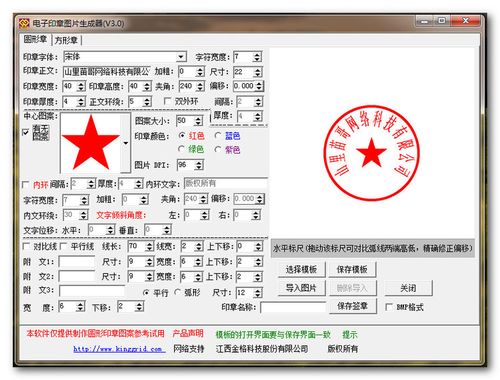
Task: Tick the 平行线 checkbox
Action: coord(63,246)
